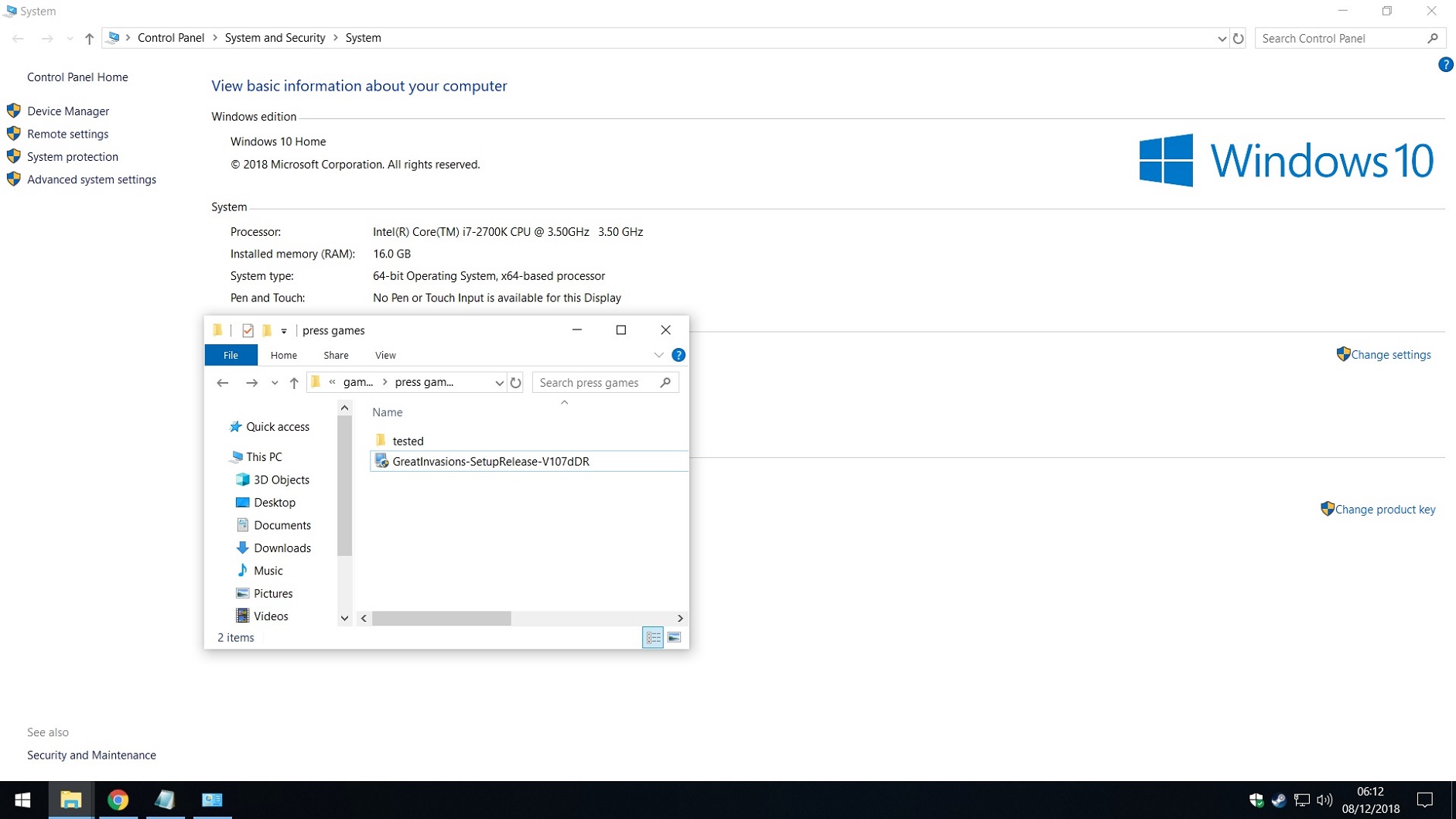Switch to details view layout
Screen dimensions: 1456x819
click(x=653, y=638)
